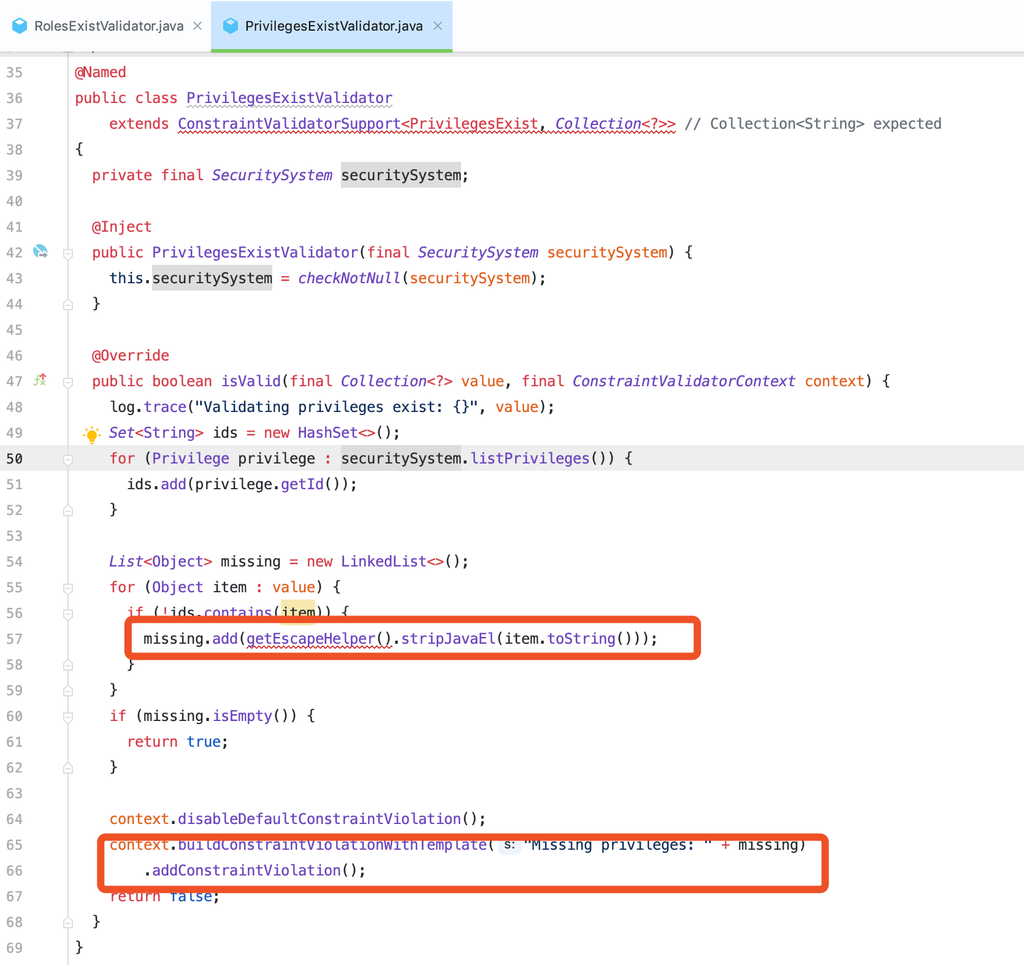
Task: Click addConstraintViolation on line 66
Action: [x=246, y=870]
